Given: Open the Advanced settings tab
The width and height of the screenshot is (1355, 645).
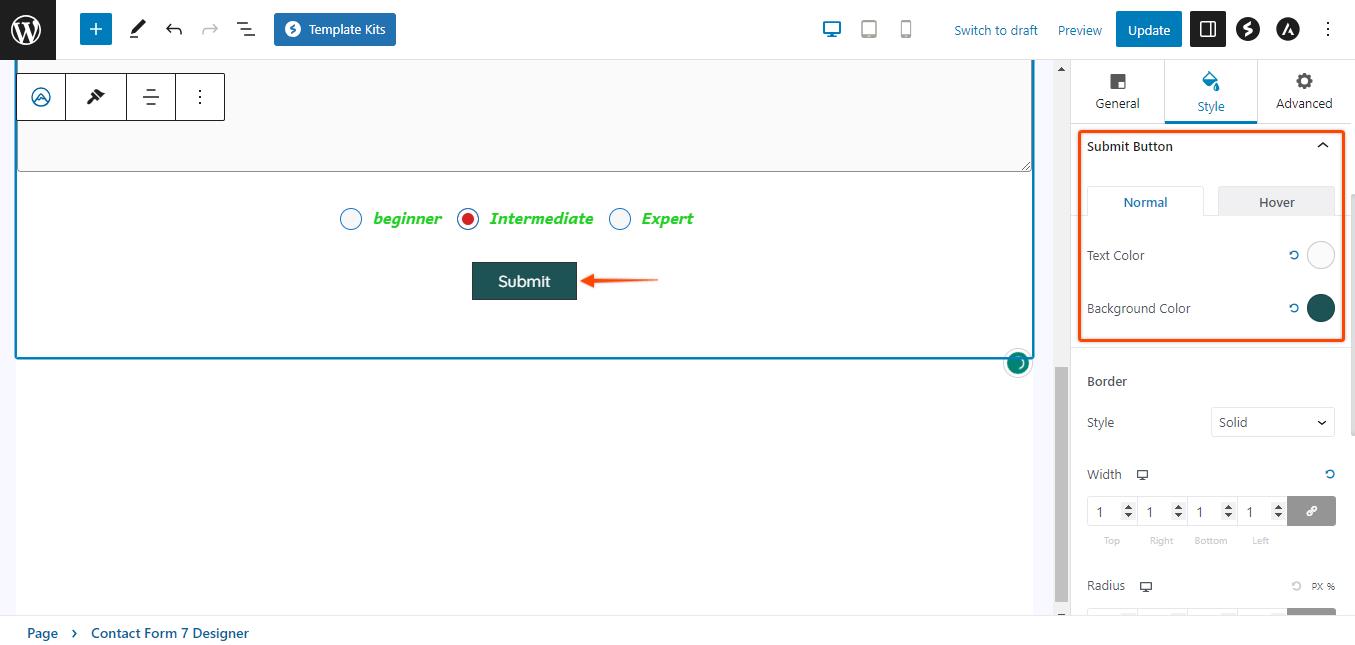Looking at the screenshot, I should pos(1303,91).
